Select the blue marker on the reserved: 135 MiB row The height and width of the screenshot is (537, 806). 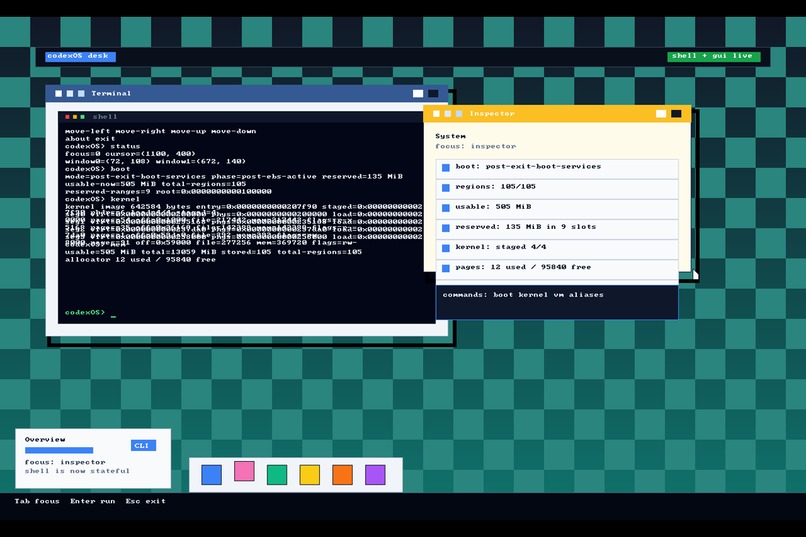pos(446,228)
